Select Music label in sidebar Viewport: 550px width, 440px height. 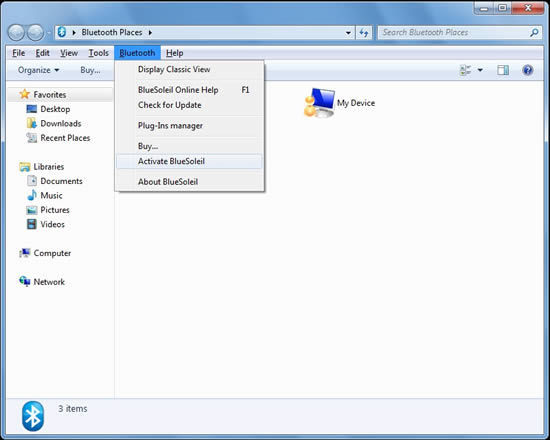click(52, 195)
